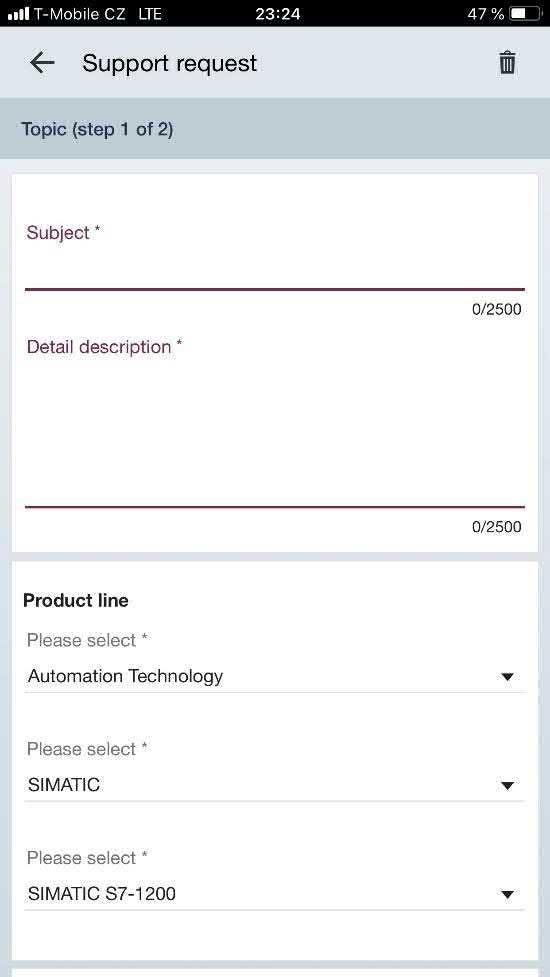Tap the battery icon in status bar
Viewport: 550px width, 977px height.
pos(525,14)
